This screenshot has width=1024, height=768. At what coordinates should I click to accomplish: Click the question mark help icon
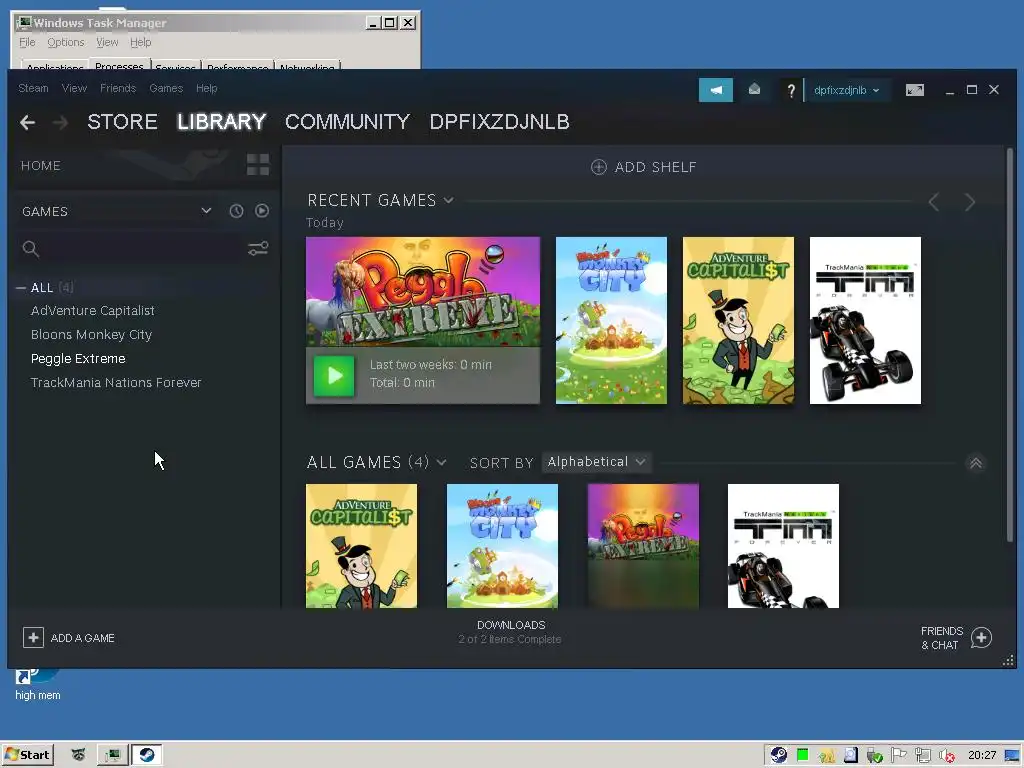(x=791, y=90)
